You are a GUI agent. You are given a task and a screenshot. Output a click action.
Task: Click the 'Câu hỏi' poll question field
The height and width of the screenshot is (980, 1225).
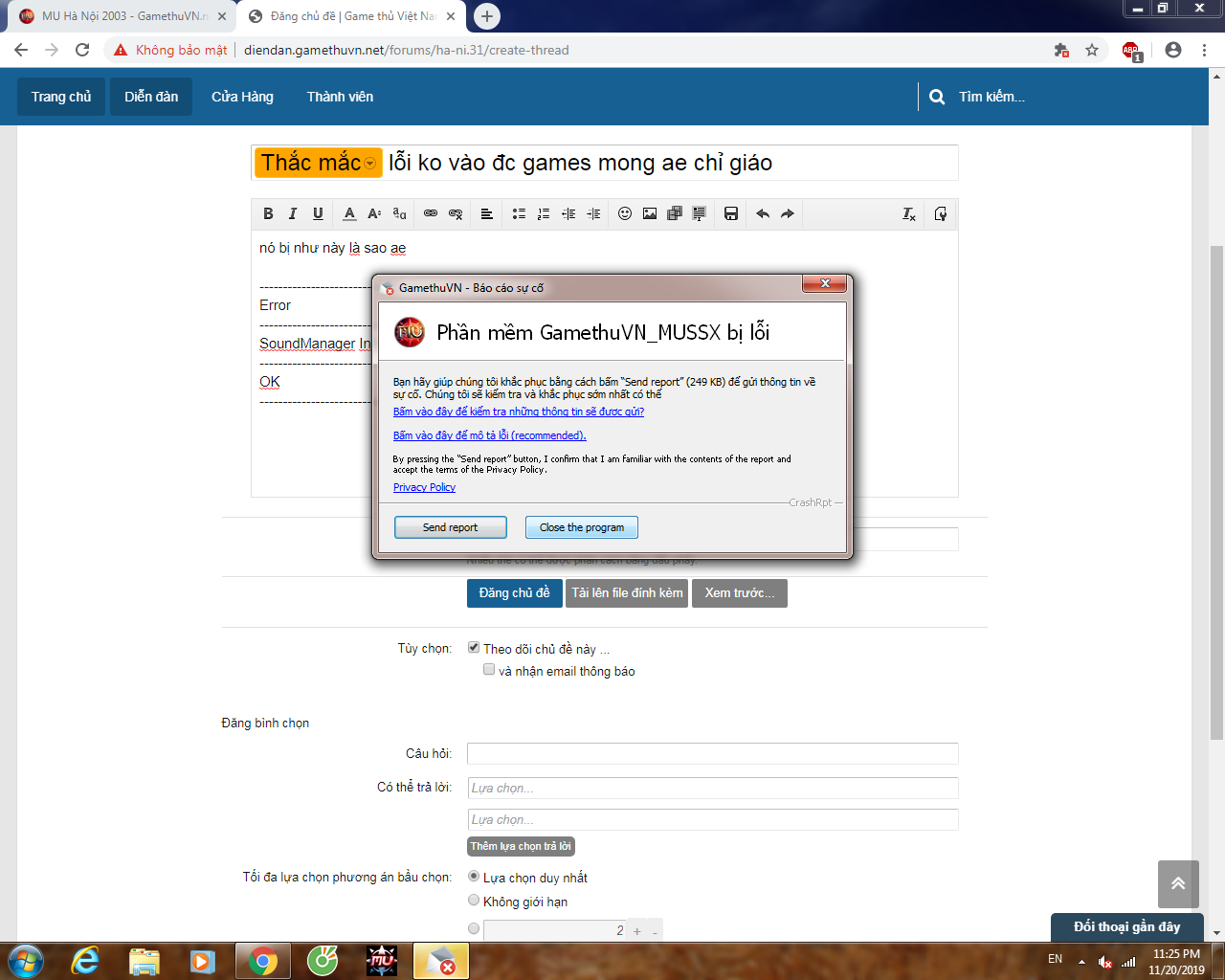(x=712, y=753)
